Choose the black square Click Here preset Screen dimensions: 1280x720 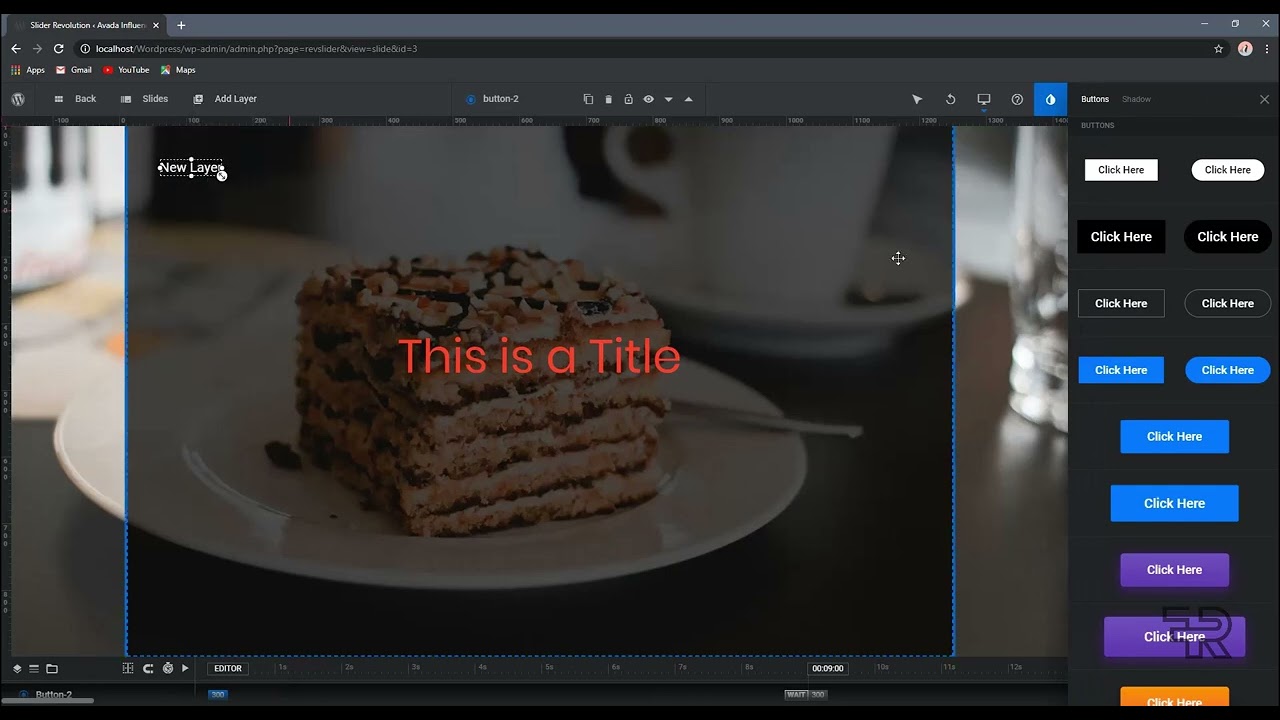1121,237
